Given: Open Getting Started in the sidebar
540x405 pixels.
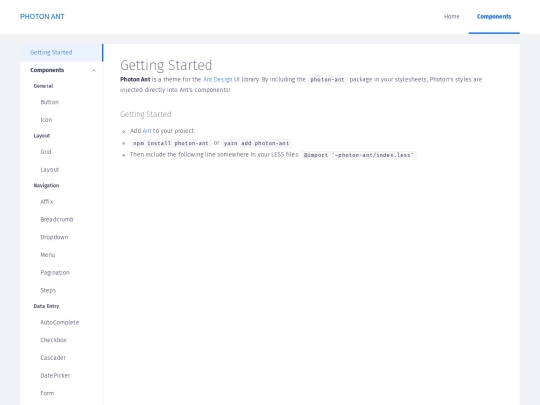Looking at the screenshot, I should tap(61, 52).
